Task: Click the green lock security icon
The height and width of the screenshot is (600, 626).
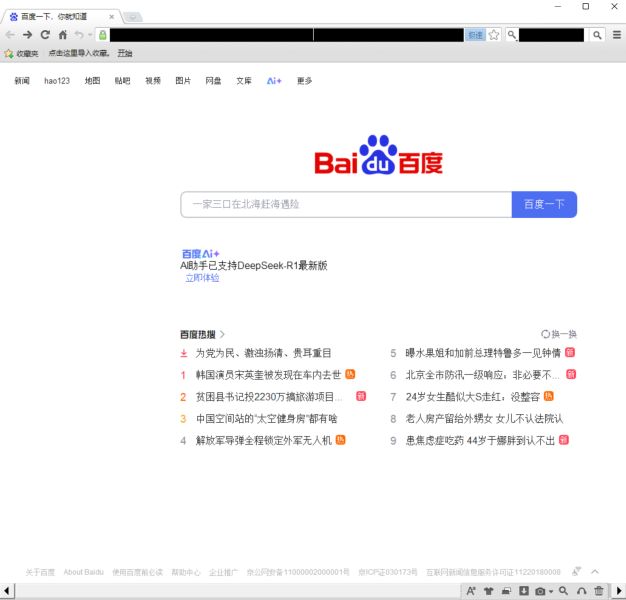Action: [x=103, y=35]
